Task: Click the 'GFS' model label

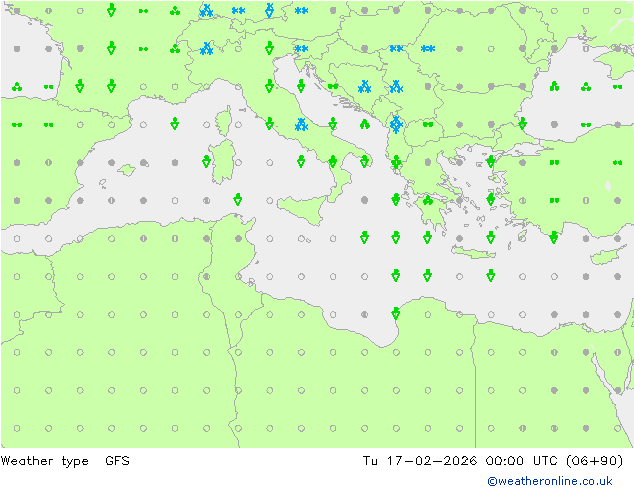Action: coord(117,460)
